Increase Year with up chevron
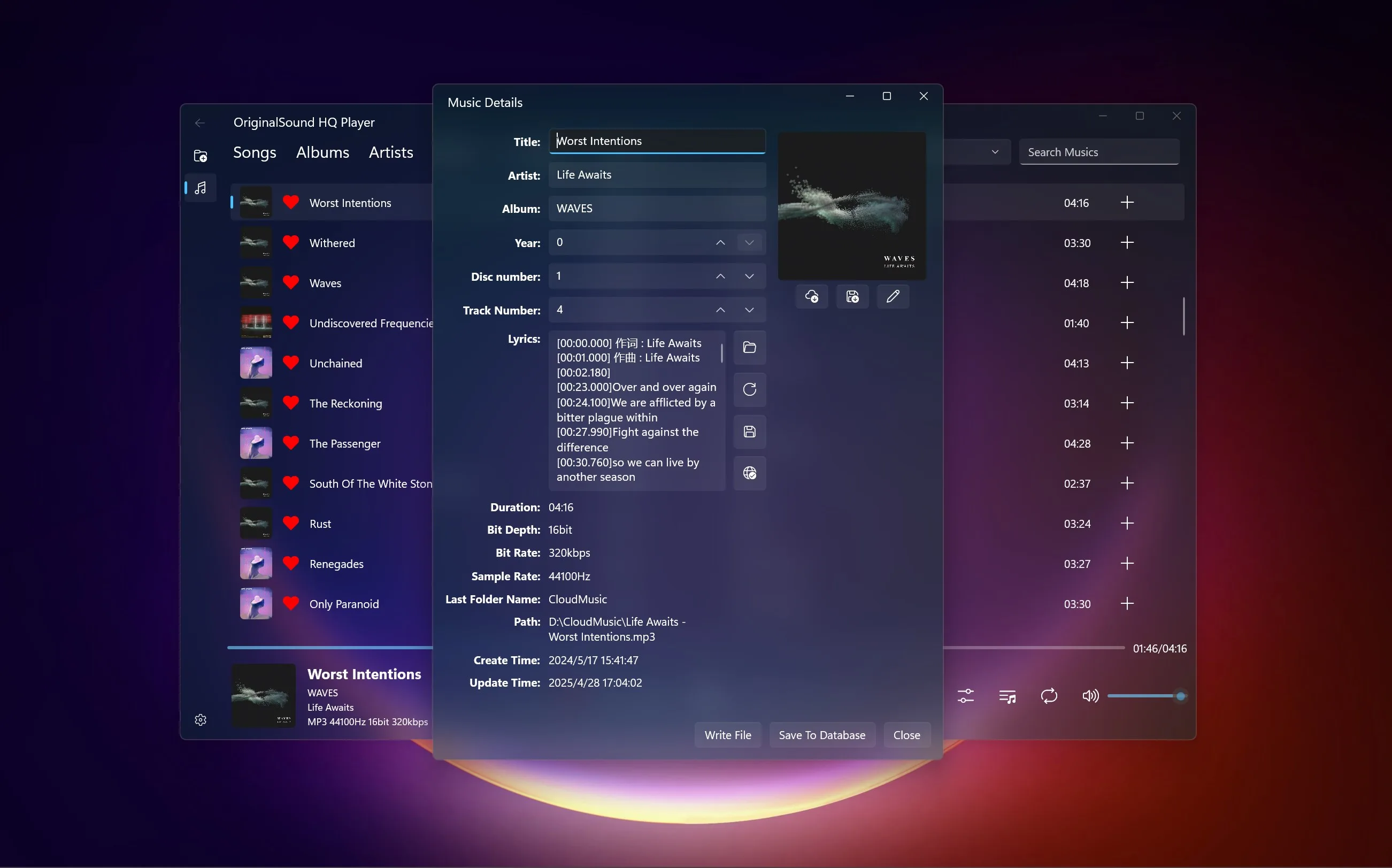 (x=720, y=243)
